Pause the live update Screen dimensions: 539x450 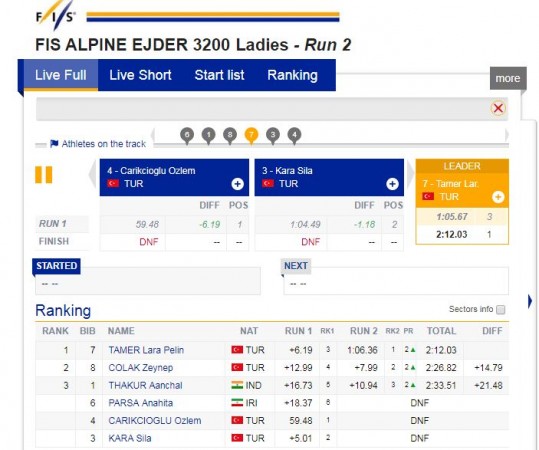pos(44,175)
